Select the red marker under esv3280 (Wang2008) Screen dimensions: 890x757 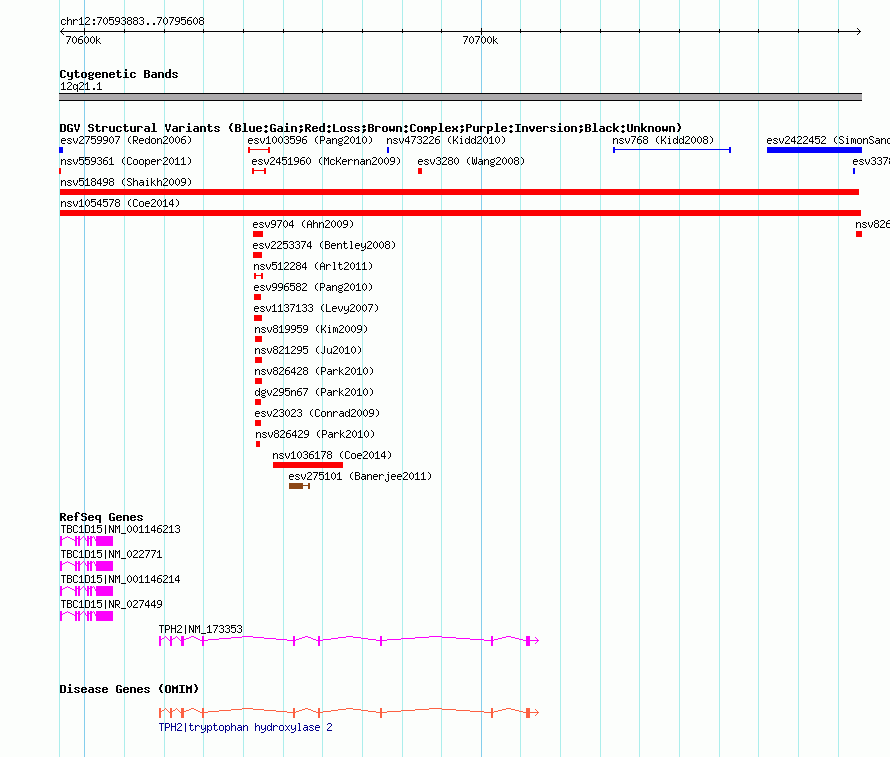coord(420,171)
